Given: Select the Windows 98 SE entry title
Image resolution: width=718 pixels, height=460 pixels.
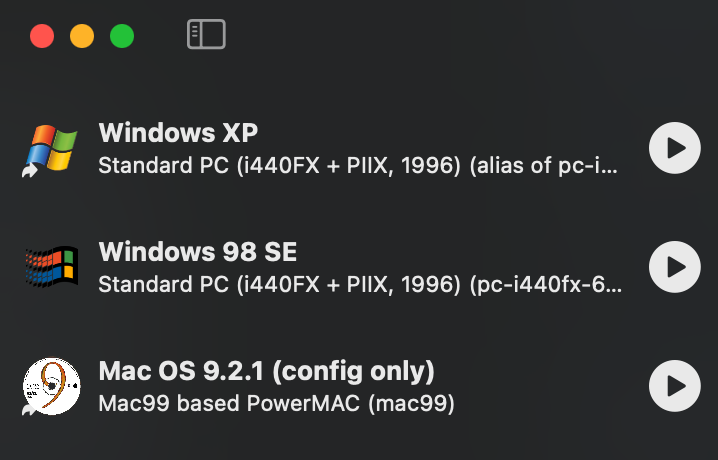Looking at the screenshot, I should 198,252.
